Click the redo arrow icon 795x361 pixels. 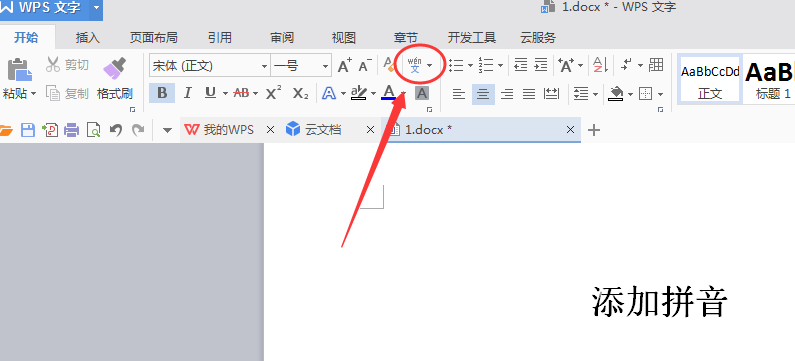point(137,130)
